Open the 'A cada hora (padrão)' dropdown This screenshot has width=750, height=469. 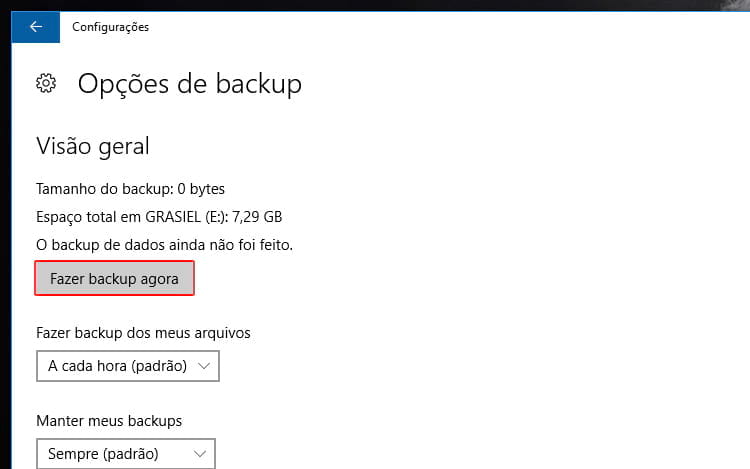tap(128, 366)
